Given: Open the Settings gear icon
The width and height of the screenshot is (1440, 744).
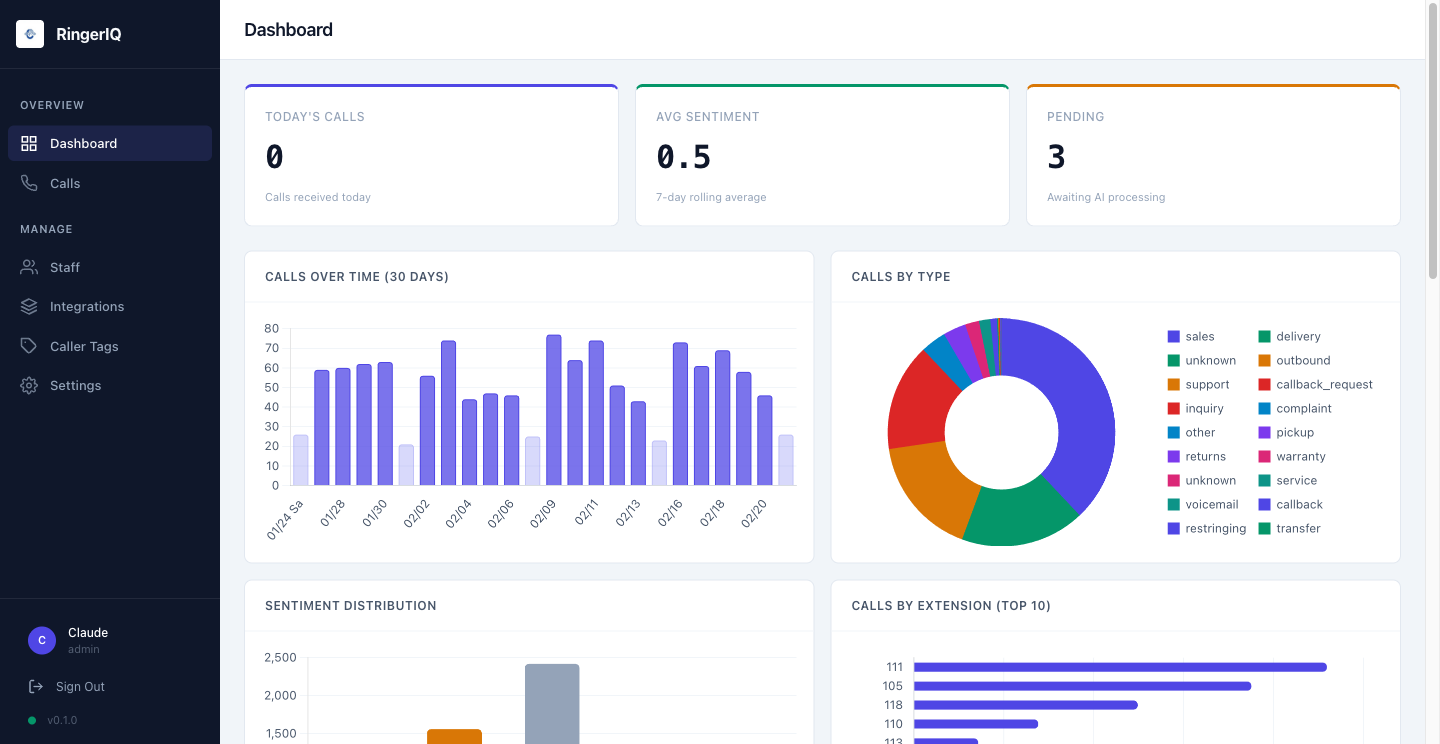Looking at the screenshot, I should pos(29,385).
